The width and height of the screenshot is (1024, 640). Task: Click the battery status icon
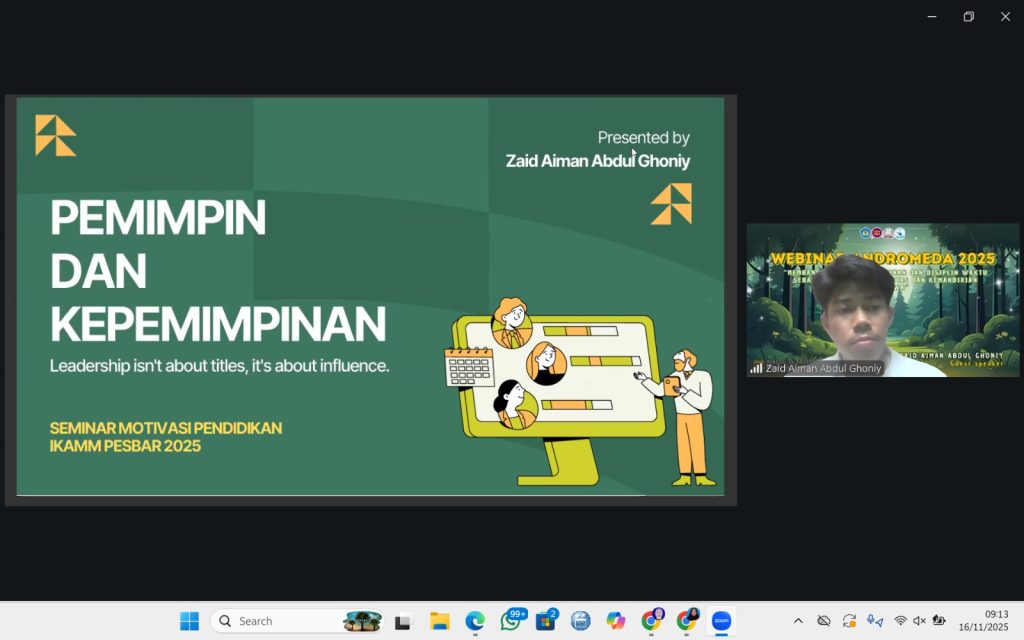[x=939, y=621]
